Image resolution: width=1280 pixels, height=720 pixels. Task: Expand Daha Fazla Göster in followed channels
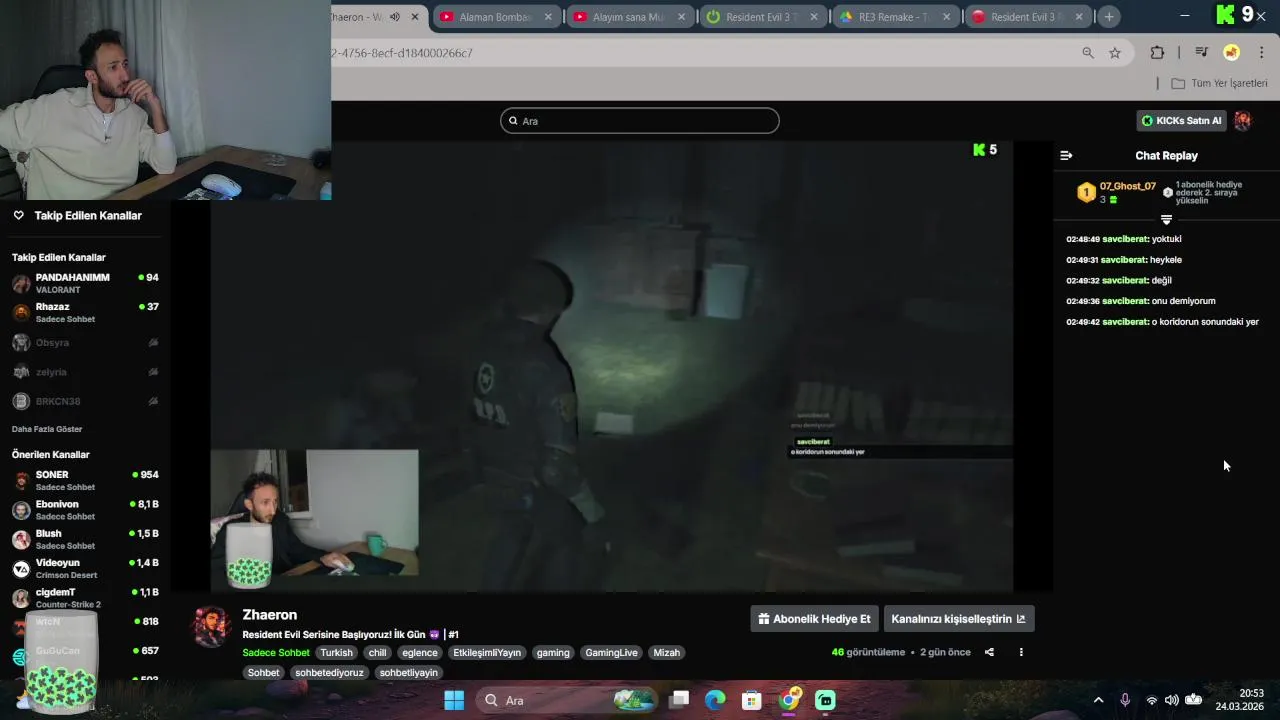[x=47, y=429]
